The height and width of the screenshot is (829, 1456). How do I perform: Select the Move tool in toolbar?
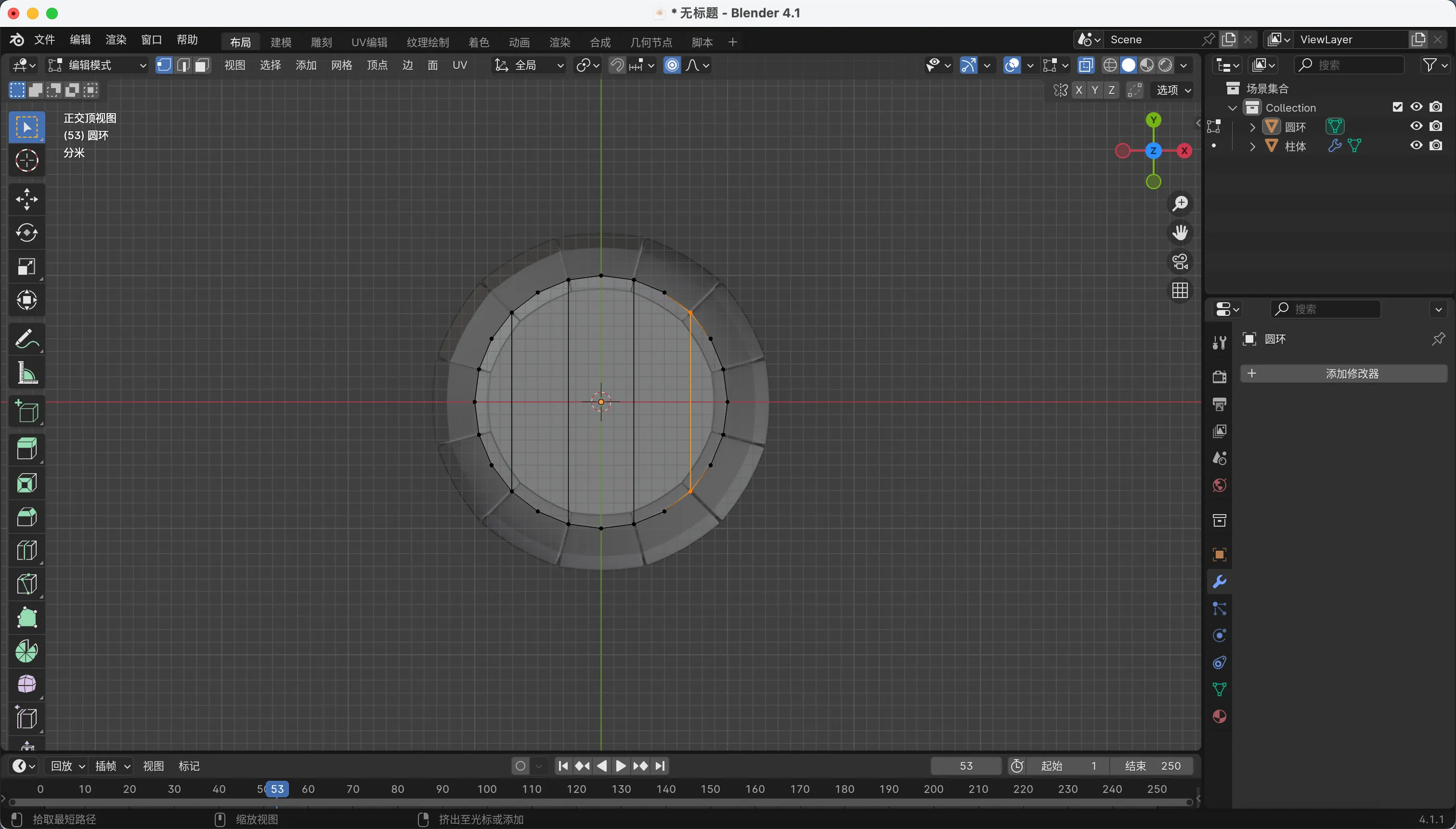[27, 199]
